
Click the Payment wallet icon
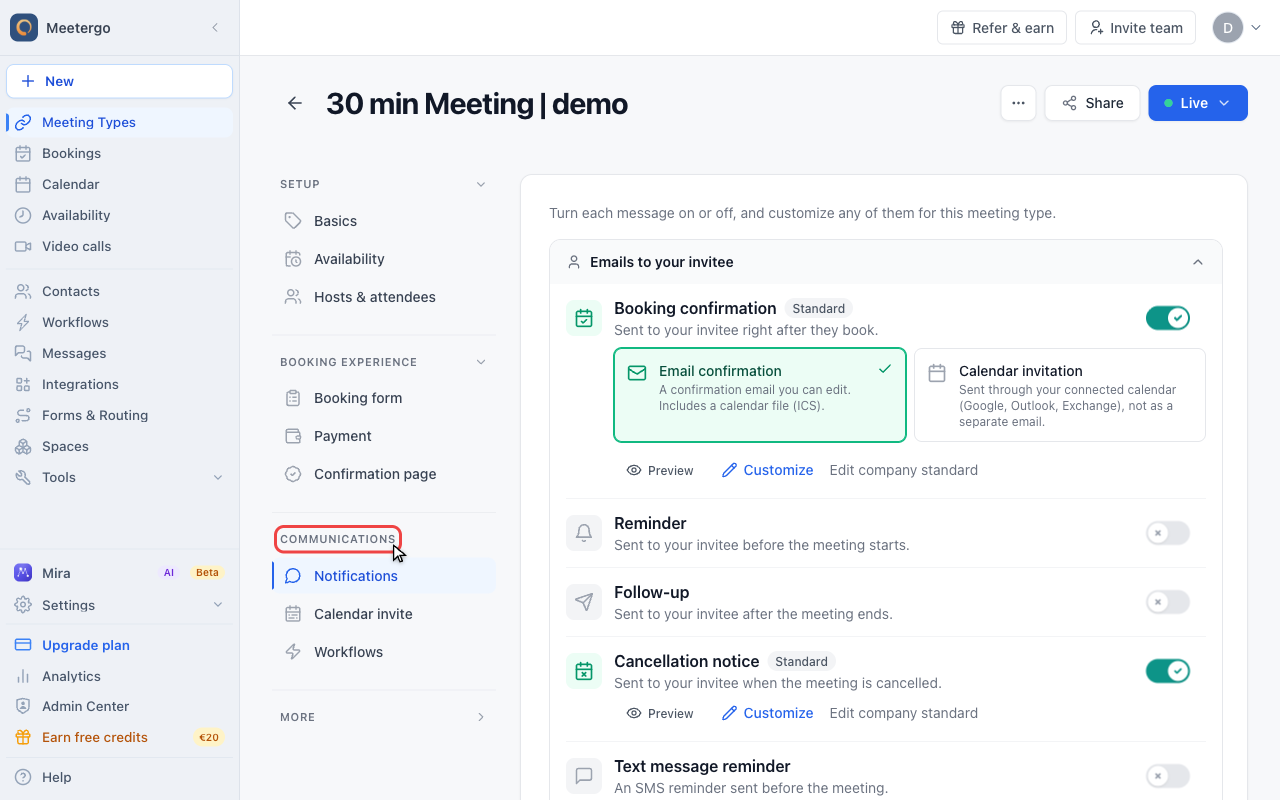tap(293, 436)
